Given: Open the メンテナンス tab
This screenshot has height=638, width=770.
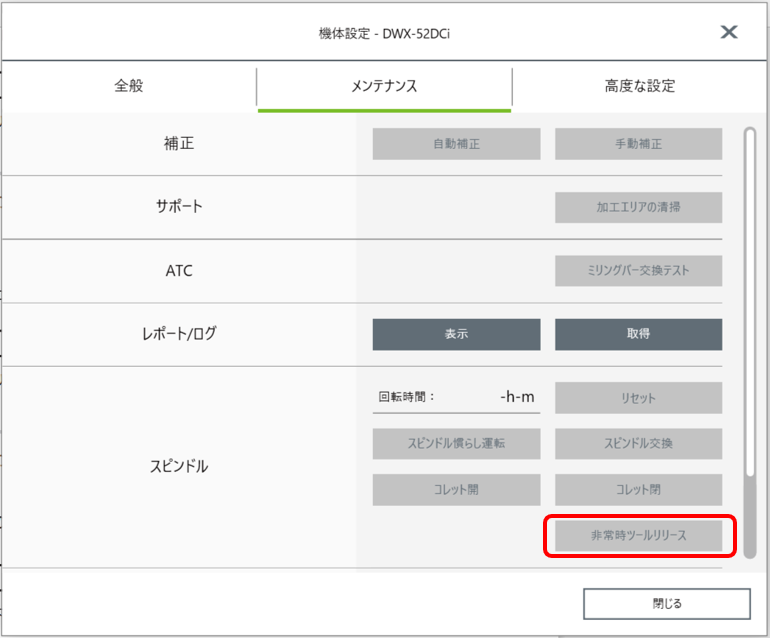Looking at the screenshot, I should pos(384,86).
